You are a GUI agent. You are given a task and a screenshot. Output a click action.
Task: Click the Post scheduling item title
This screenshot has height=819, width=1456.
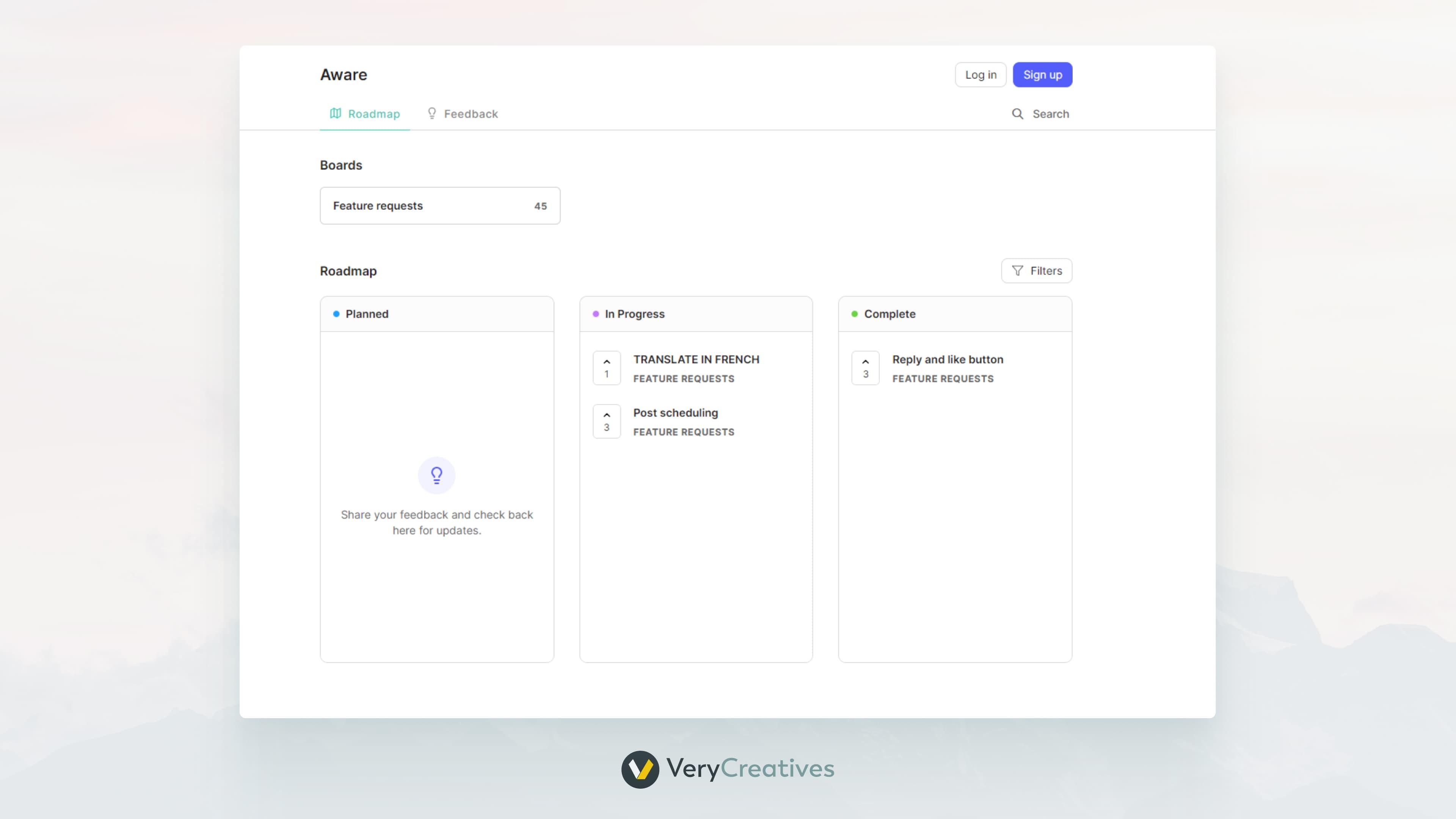(675, 413)
